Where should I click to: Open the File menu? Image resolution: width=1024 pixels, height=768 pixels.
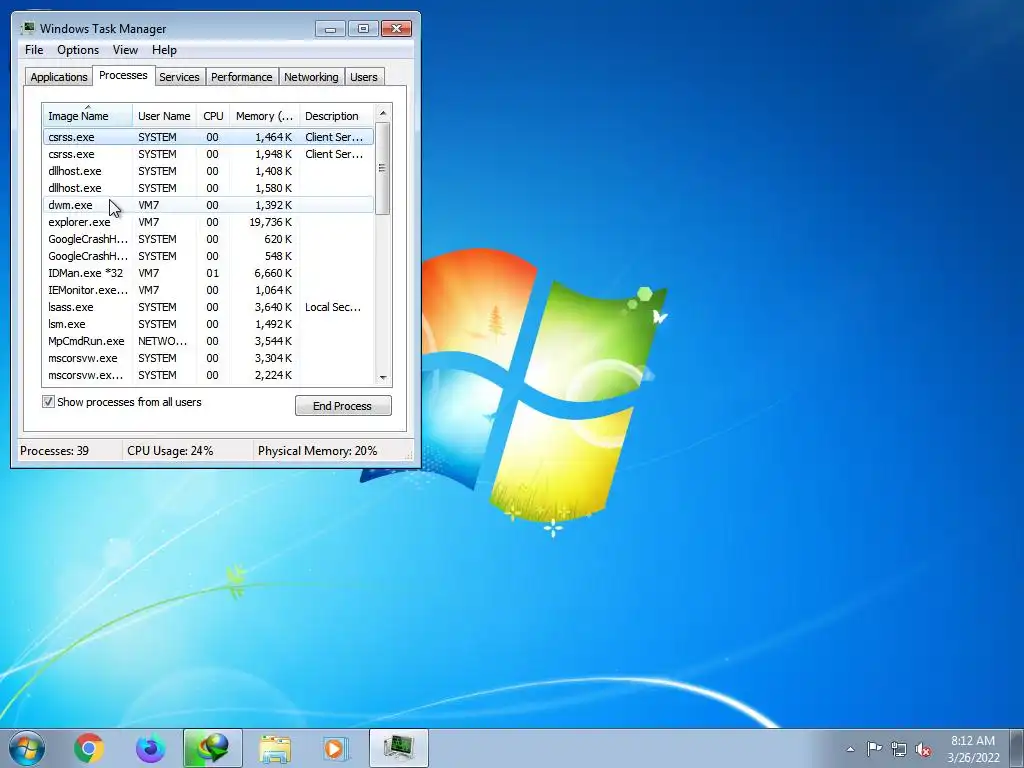pos(34,50)
